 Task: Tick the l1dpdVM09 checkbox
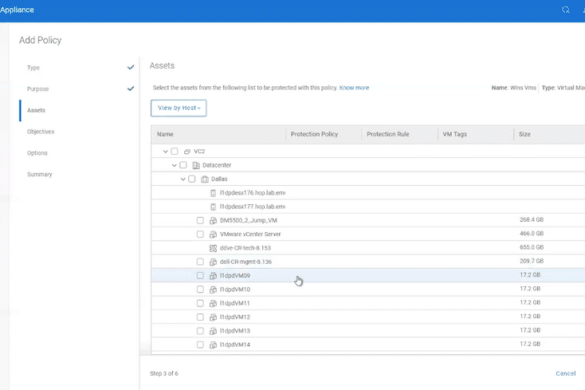click(200, 275)
